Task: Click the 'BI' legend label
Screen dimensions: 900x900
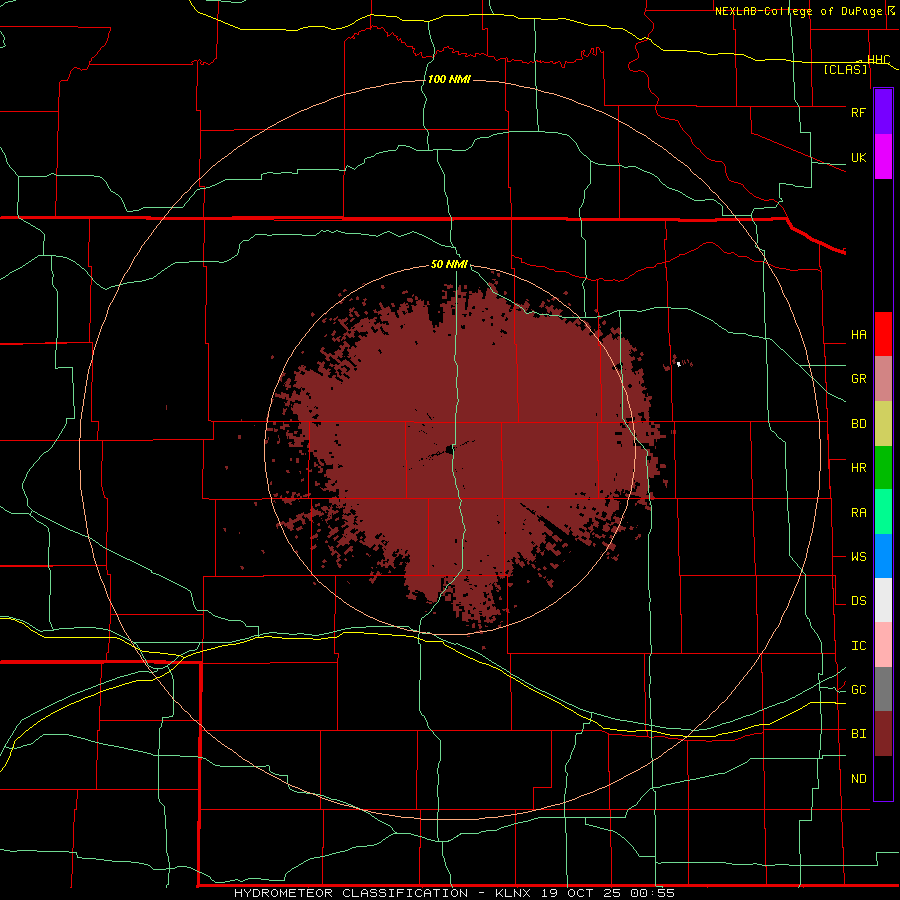Action: click(x=858, y=734)
